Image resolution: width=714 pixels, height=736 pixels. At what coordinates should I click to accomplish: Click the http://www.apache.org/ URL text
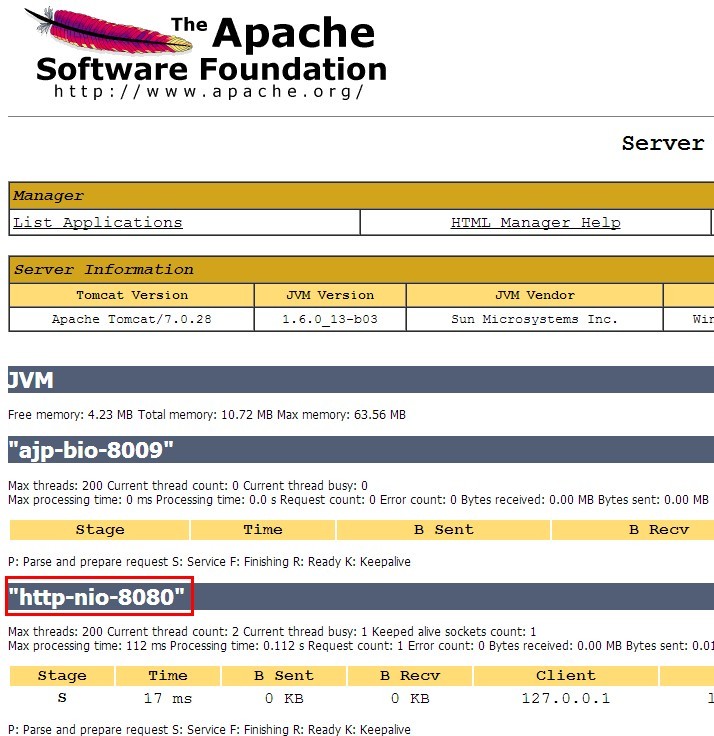(209, 92)
